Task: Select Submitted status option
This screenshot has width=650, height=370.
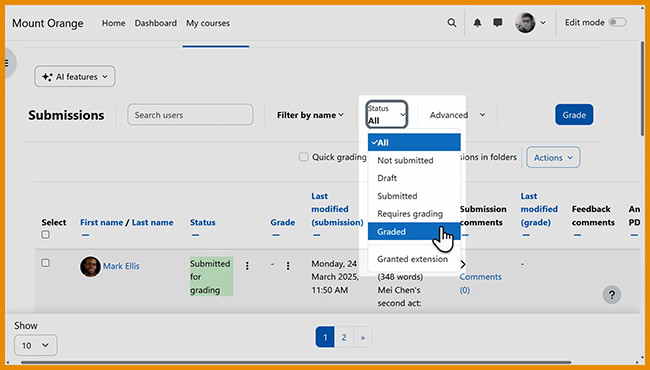Action: (x=414, y=196)
